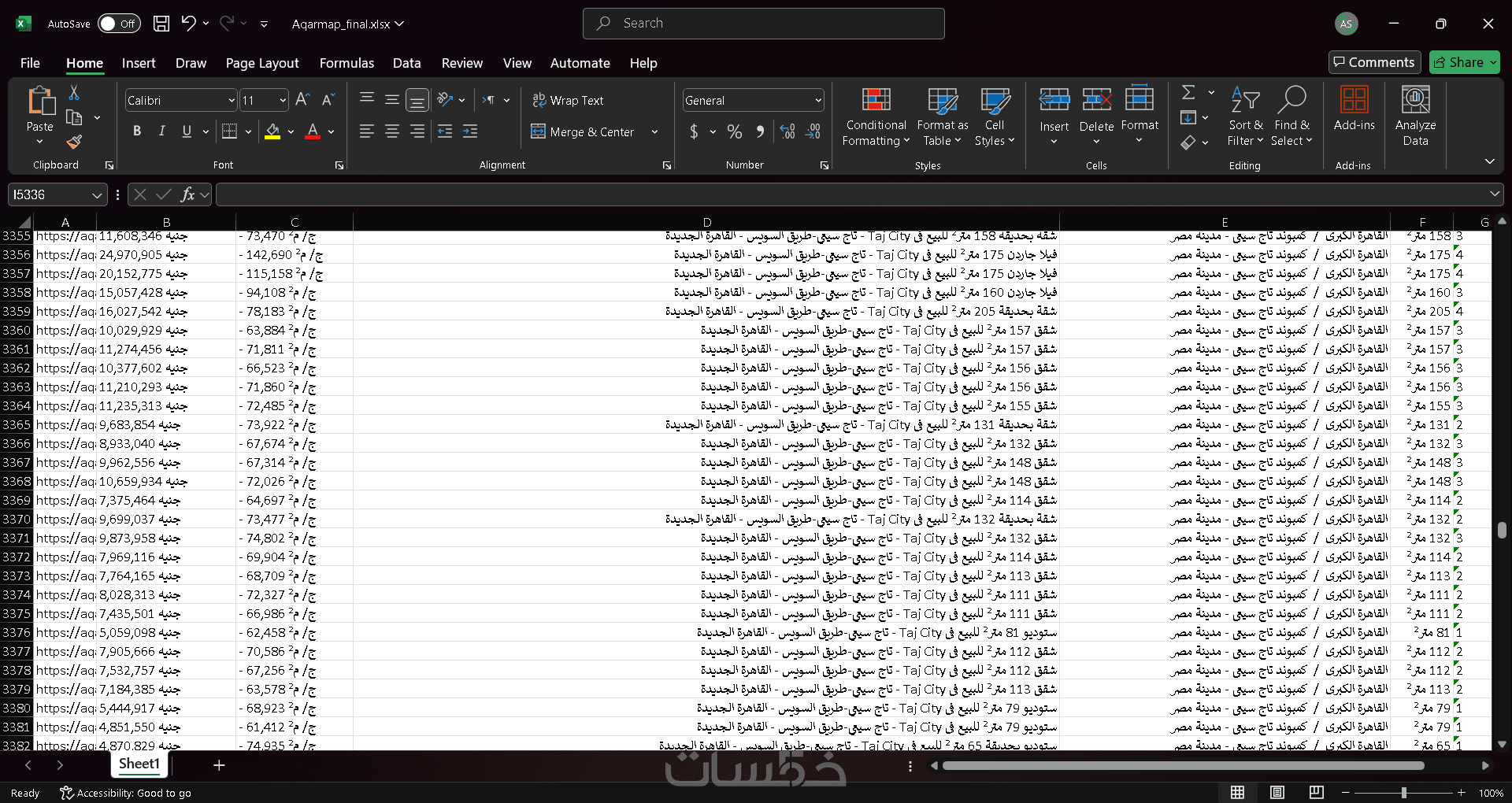Screen dimensions: 1512x803
Task: Switch to the Data tab
Action: click(407, 63)
